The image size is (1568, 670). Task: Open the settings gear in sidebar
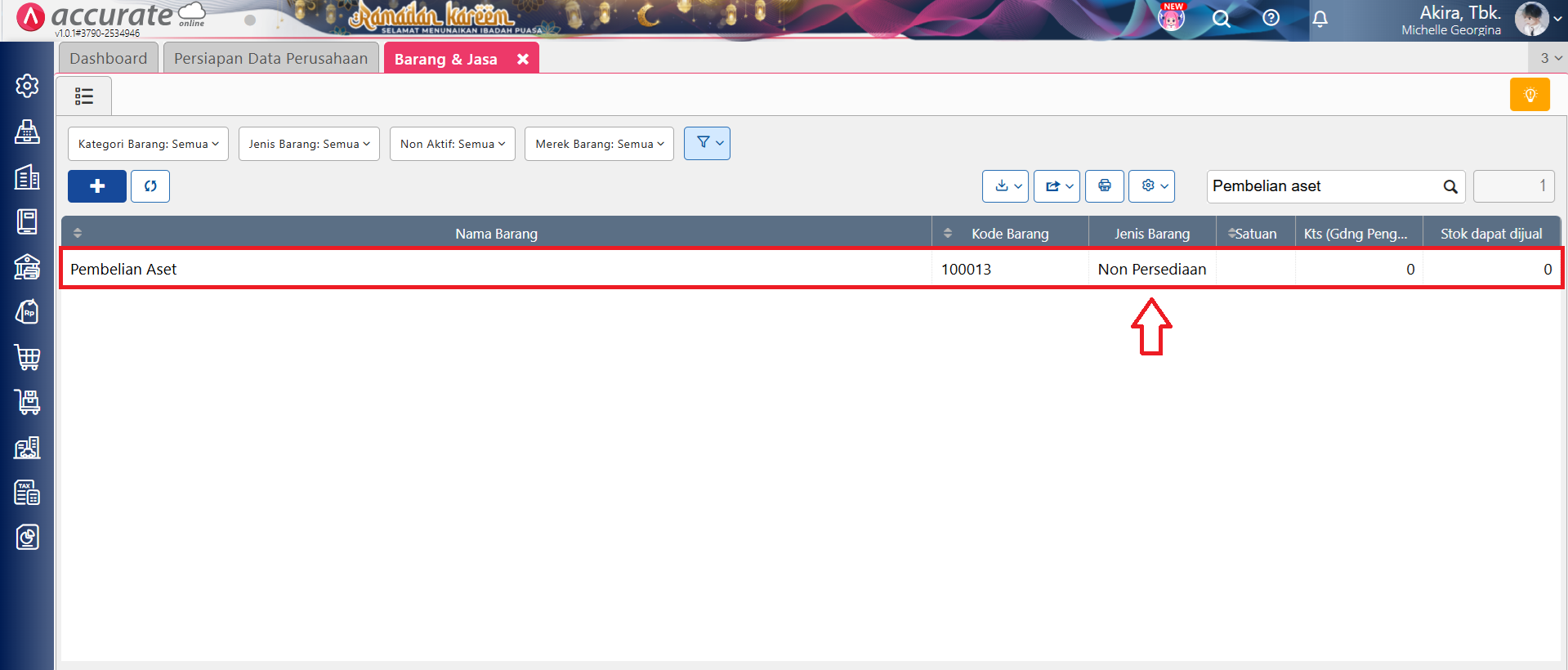[27, 86]
